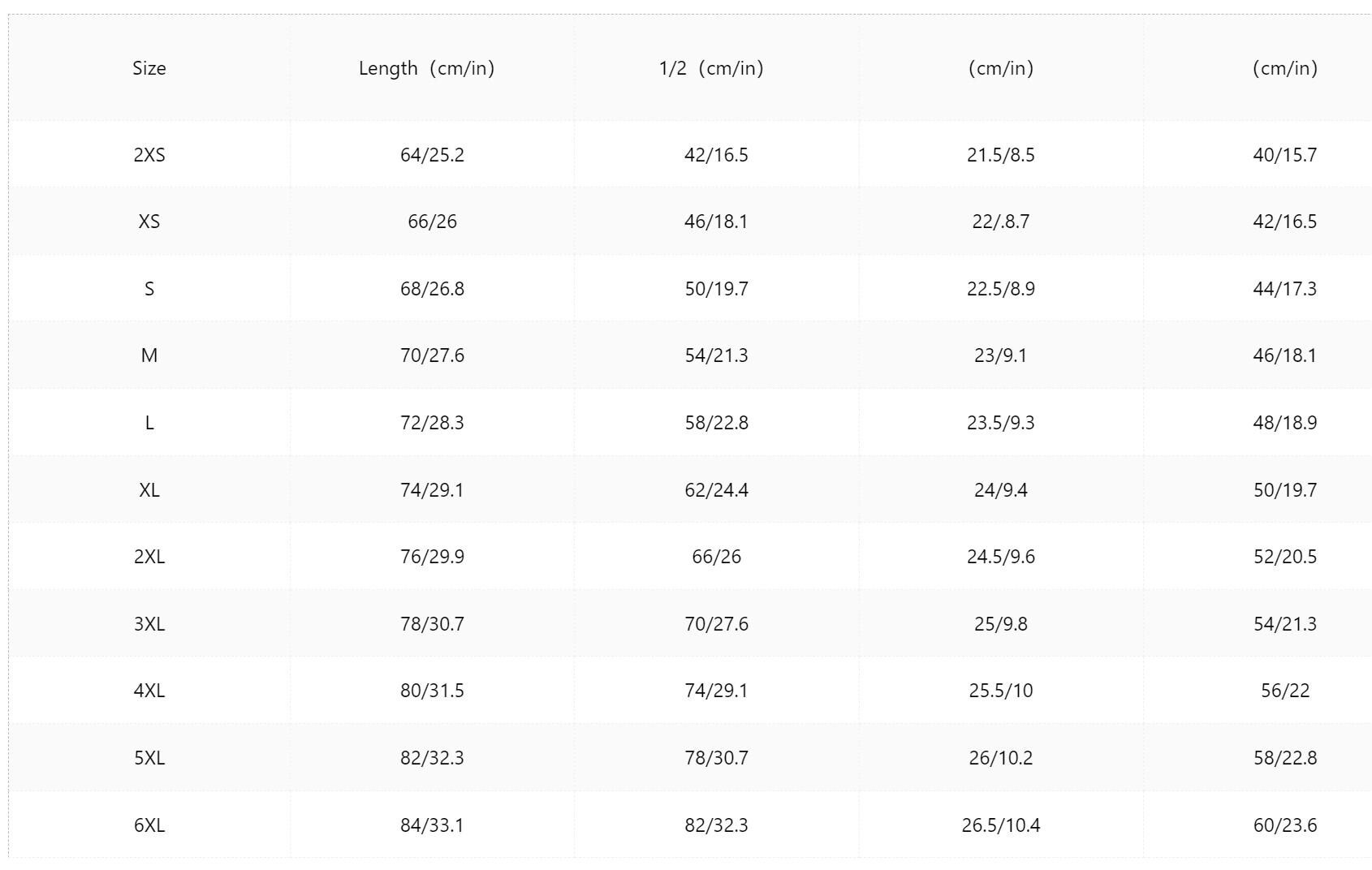Select the 6XL size row label
The width and height of the screenshot is (1372, 870).
(149, 825)
